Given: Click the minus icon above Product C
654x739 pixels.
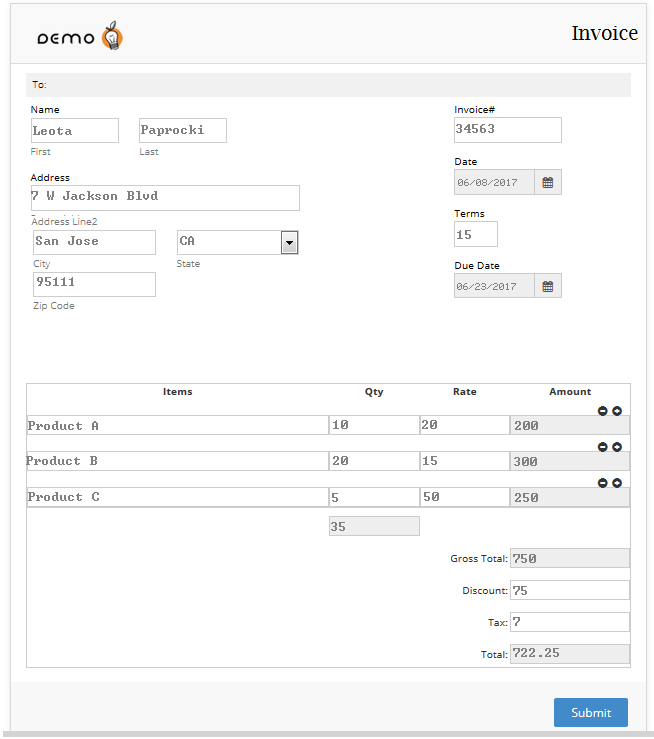Looking at the screenshot, I should [603, 483].
